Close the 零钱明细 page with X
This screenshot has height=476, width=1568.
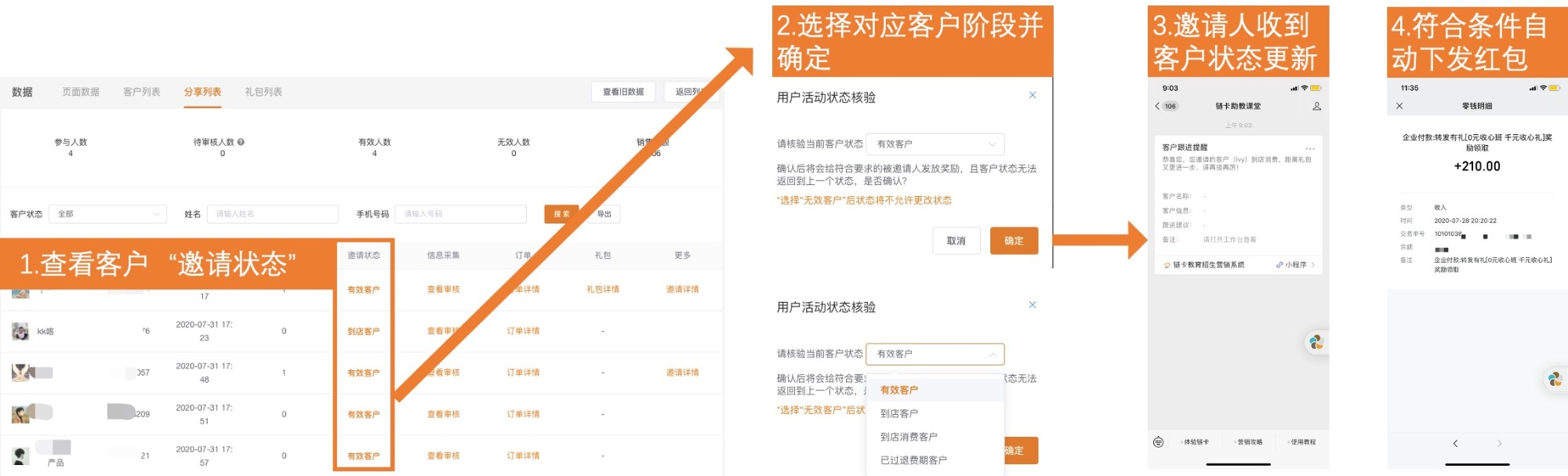point(1399,106)
